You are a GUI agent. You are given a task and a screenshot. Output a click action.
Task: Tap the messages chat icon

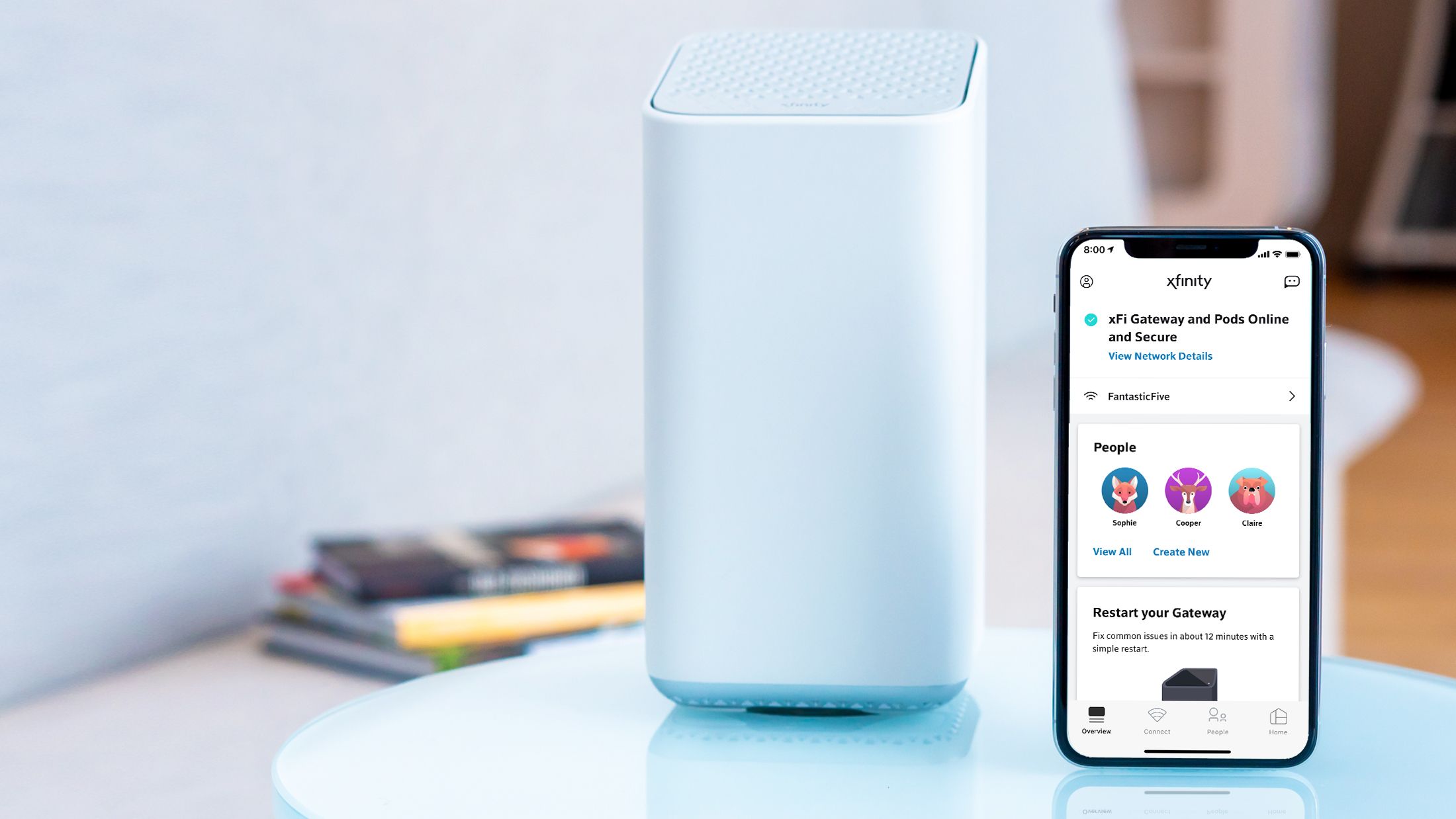(1292, 281)
